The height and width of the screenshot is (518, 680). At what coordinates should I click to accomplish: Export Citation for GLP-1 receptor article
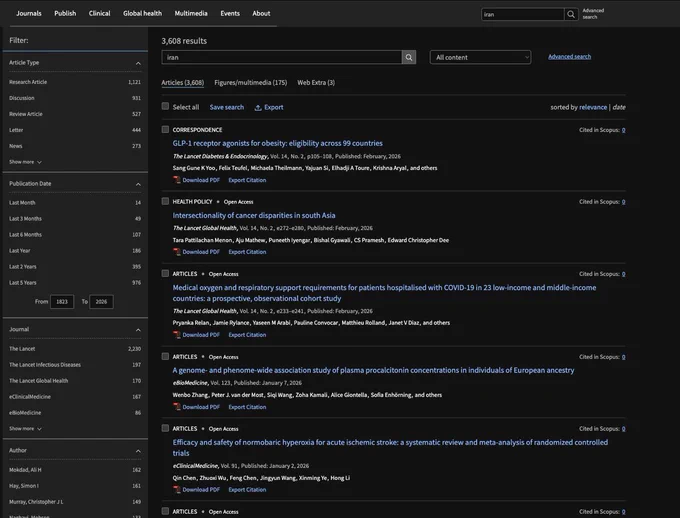(247, 180)
